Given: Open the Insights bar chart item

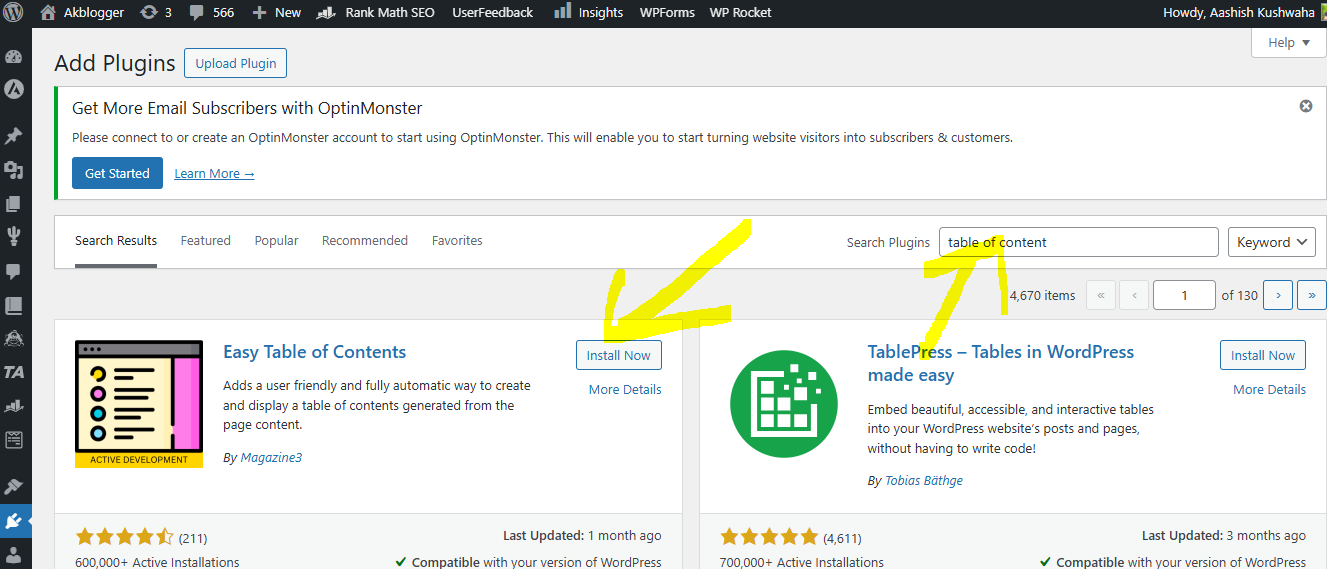Looking at the screenshot, I should (588, 12).
